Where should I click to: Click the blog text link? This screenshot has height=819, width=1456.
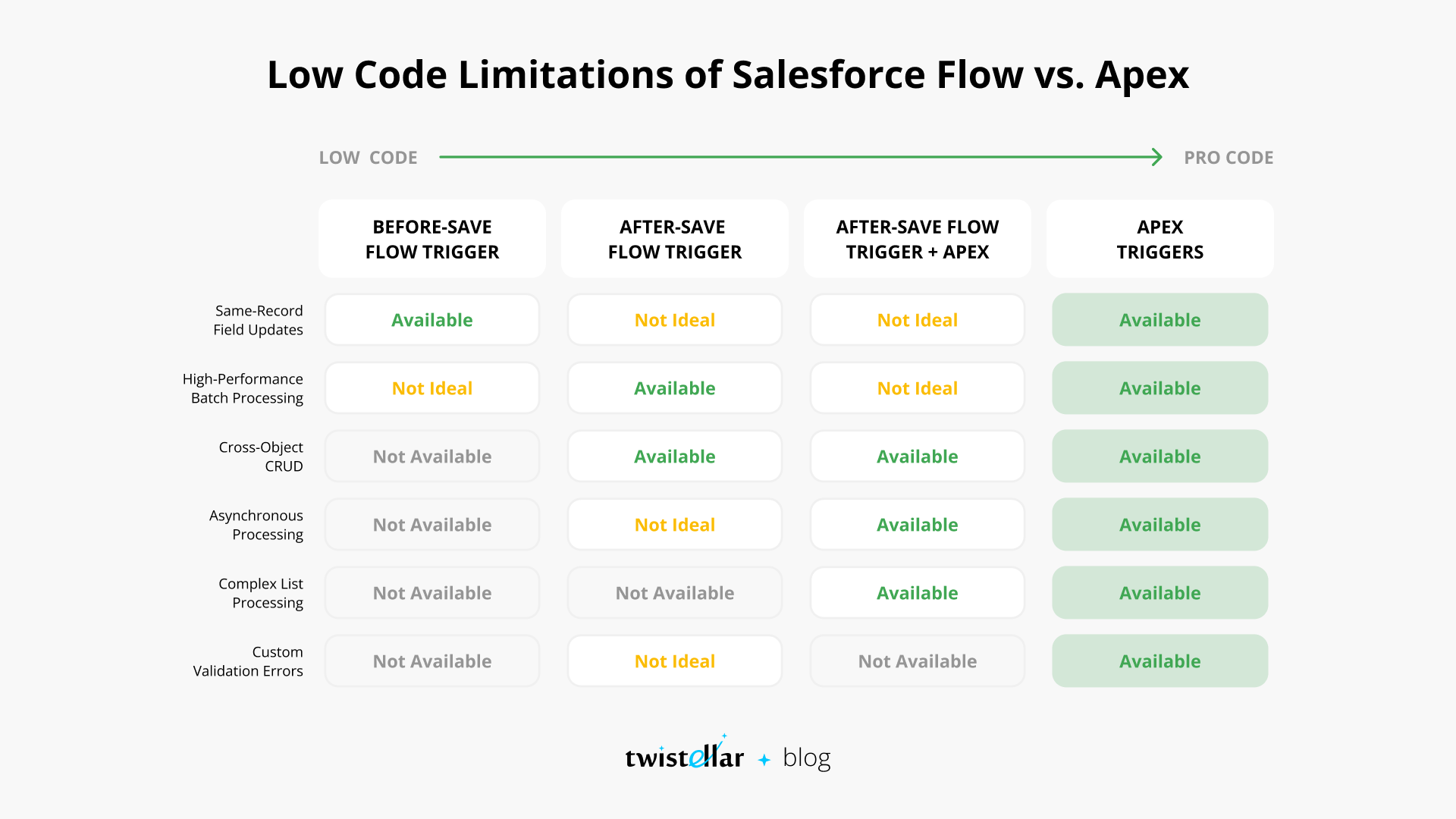pyautogui.click(x=807, y=758)
